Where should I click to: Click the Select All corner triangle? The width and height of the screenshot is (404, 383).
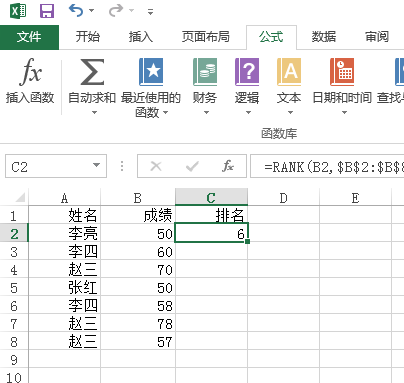(x=20, y=198)
